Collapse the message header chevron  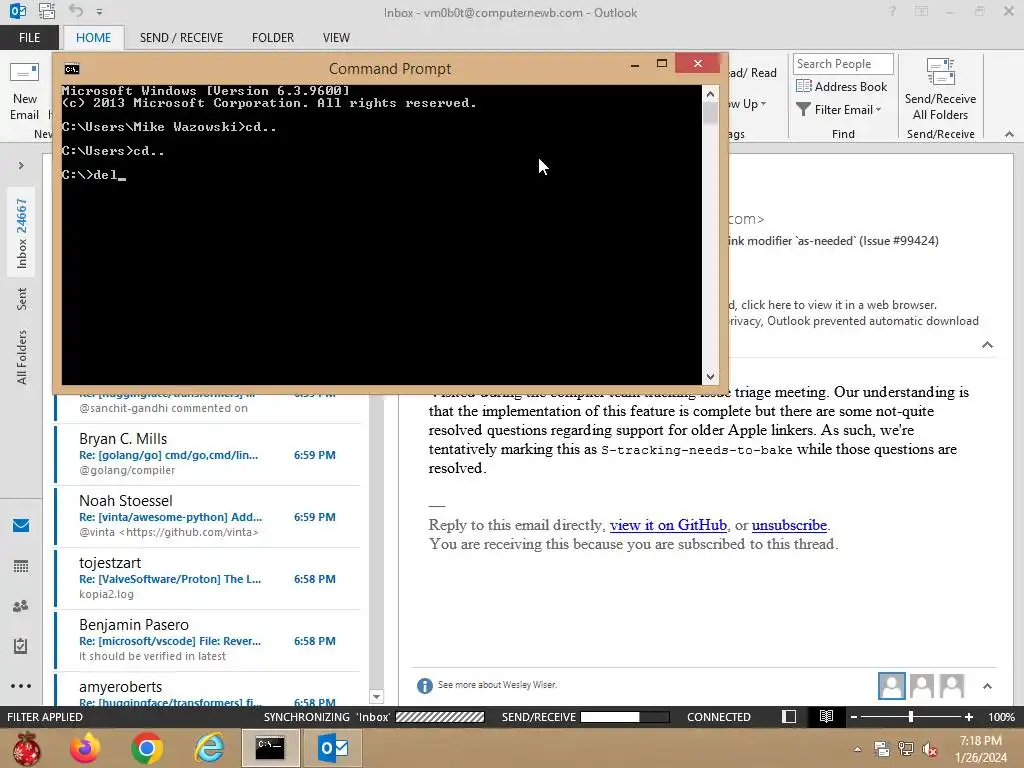tap(987, 345)
